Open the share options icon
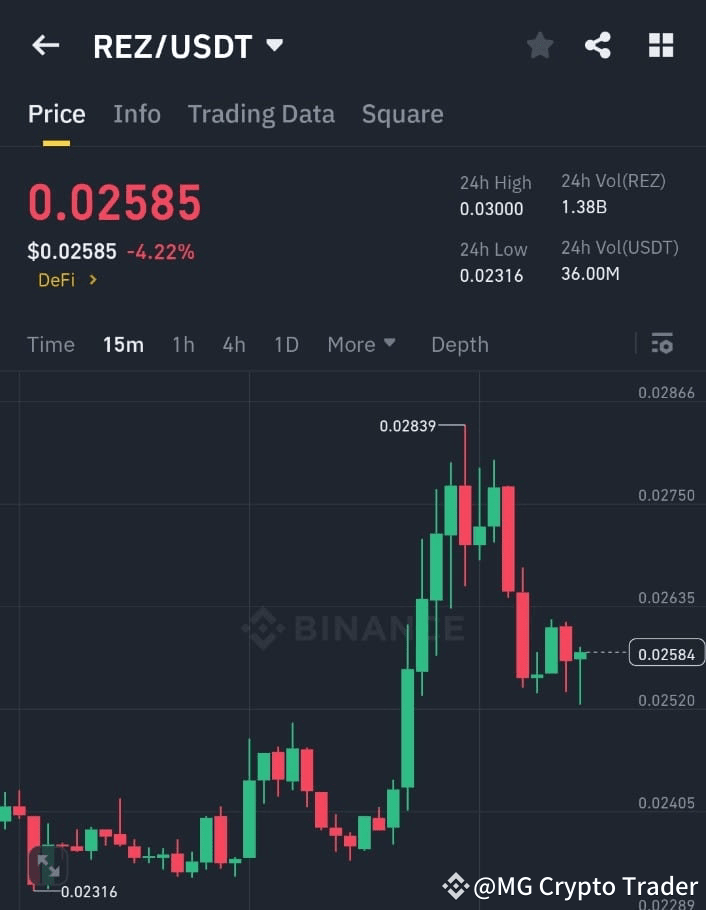Image resolution: width=706 pixels, height=910 pixels. pos(599,45)
